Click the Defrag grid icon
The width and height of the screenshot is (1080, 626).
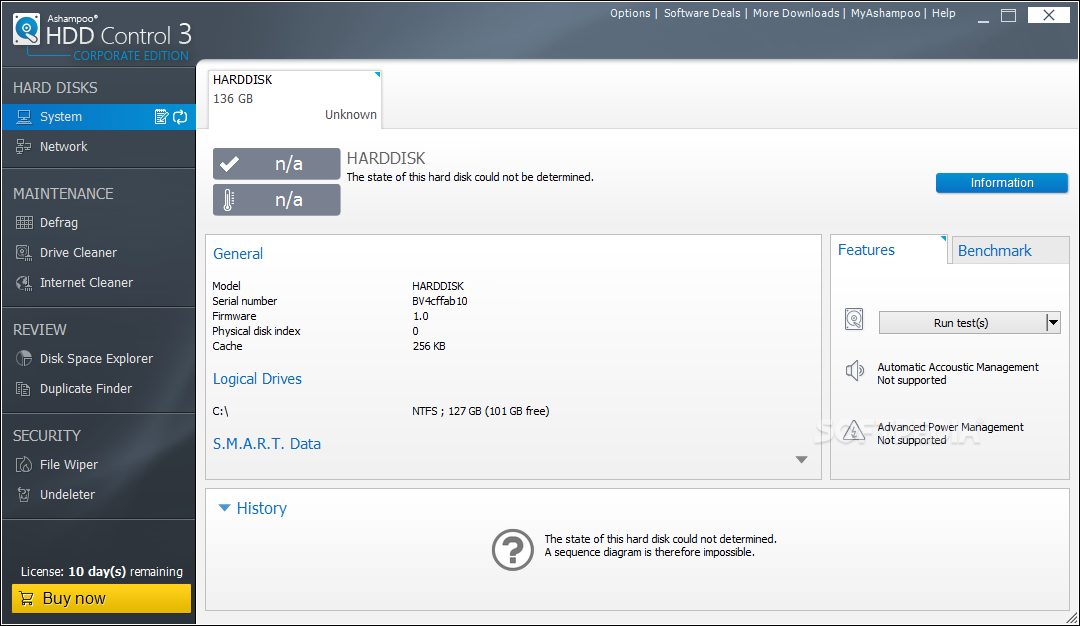pos(24,222)
